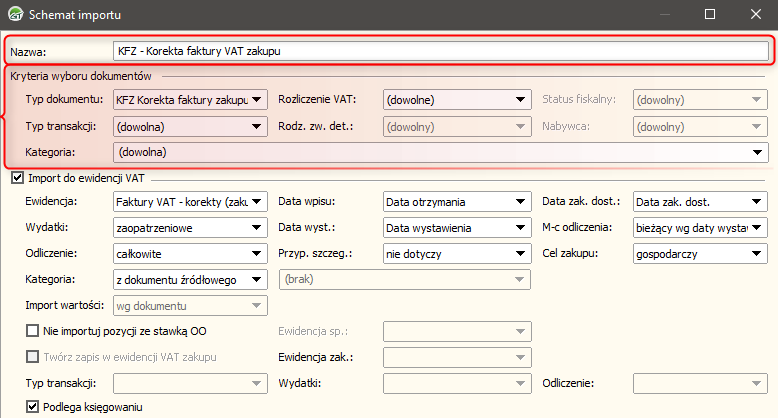Enable Nie importuj pozycji ze stawką OO

point(33,330)
